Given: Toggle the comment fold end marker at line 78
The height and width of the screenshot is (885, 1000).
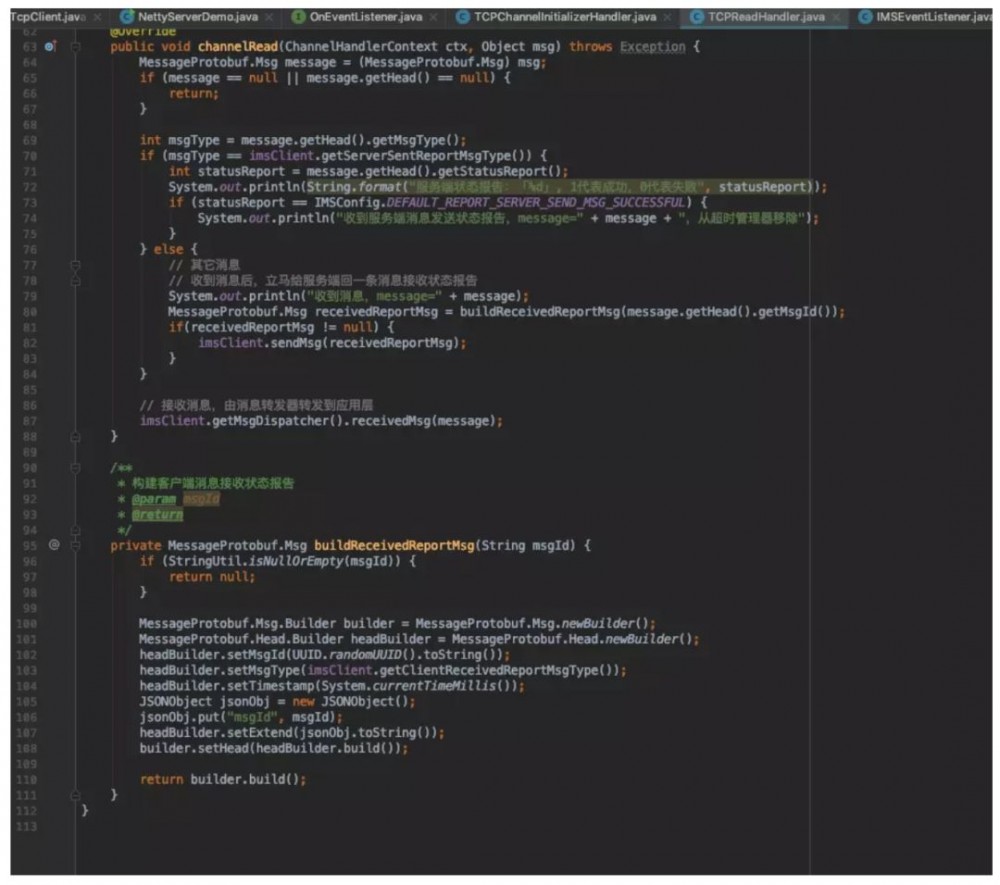Looking at the screenshot, I should point(75,281).
